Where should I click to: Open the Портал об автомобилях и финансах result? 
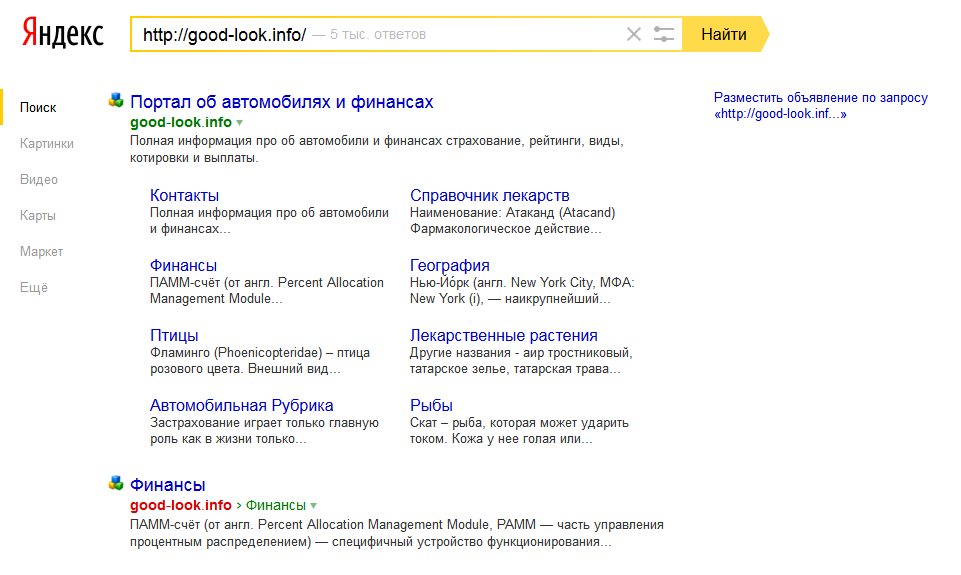281,102
